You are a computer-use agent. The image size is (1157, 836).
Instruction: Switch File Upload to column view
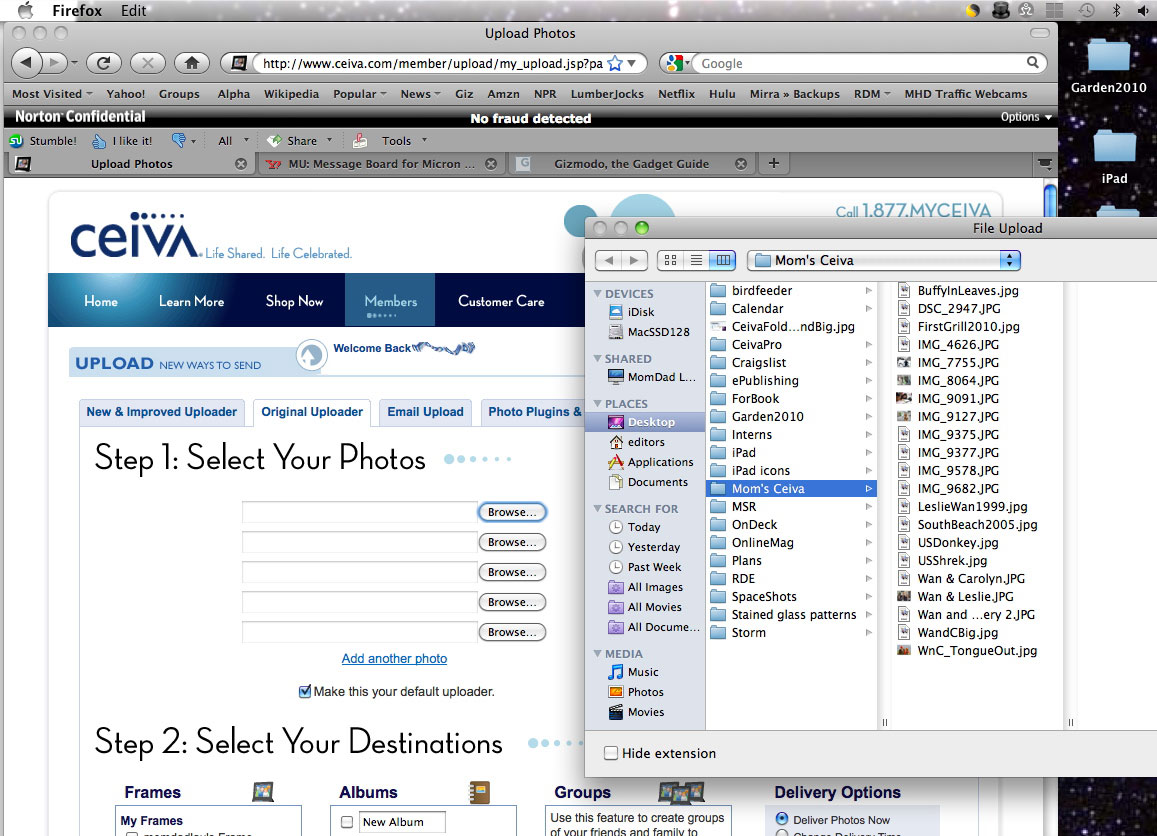pos(723,260)
